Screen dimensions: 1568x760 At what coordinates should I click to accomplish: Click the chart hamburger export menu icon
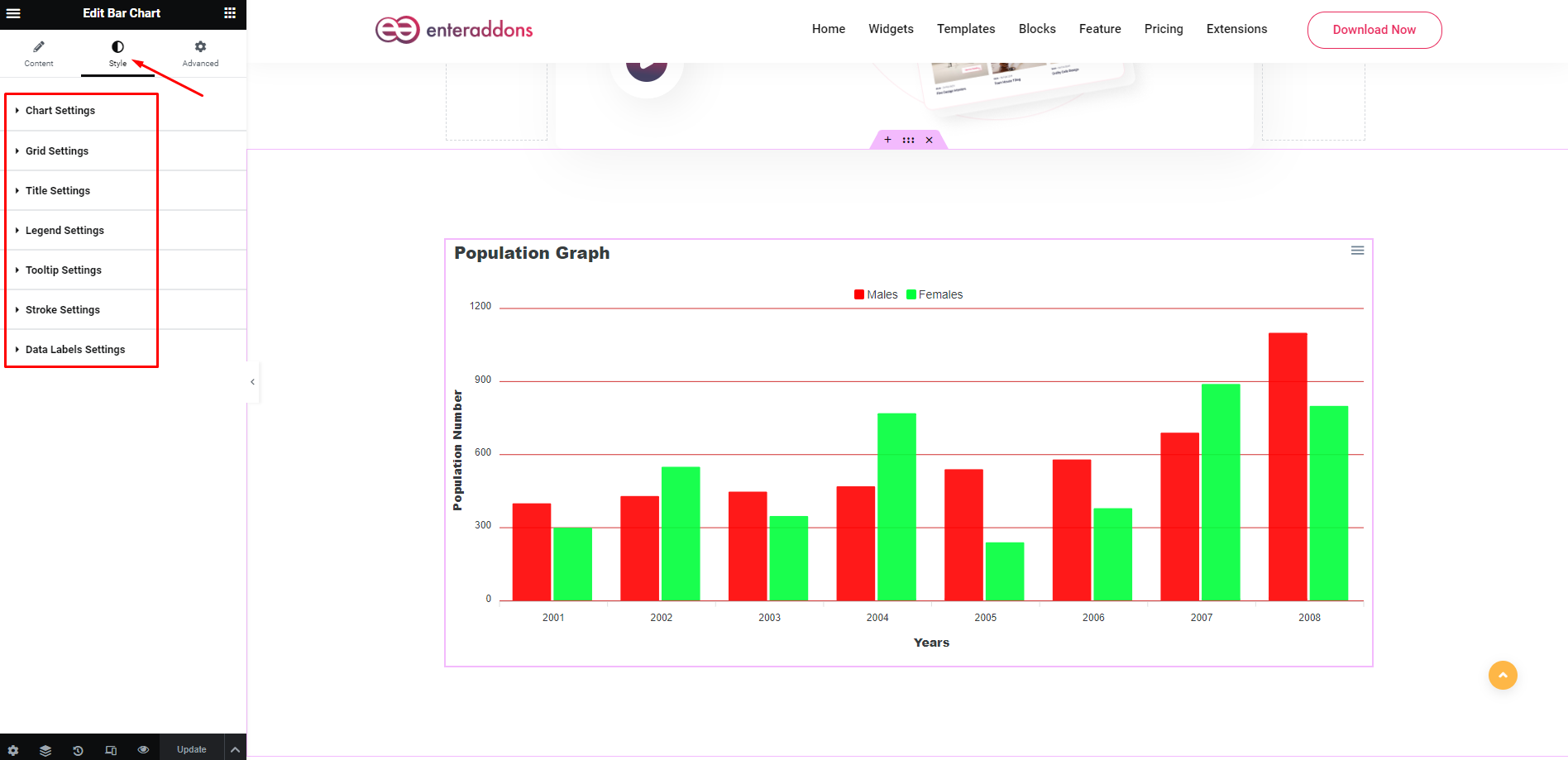1357,251
